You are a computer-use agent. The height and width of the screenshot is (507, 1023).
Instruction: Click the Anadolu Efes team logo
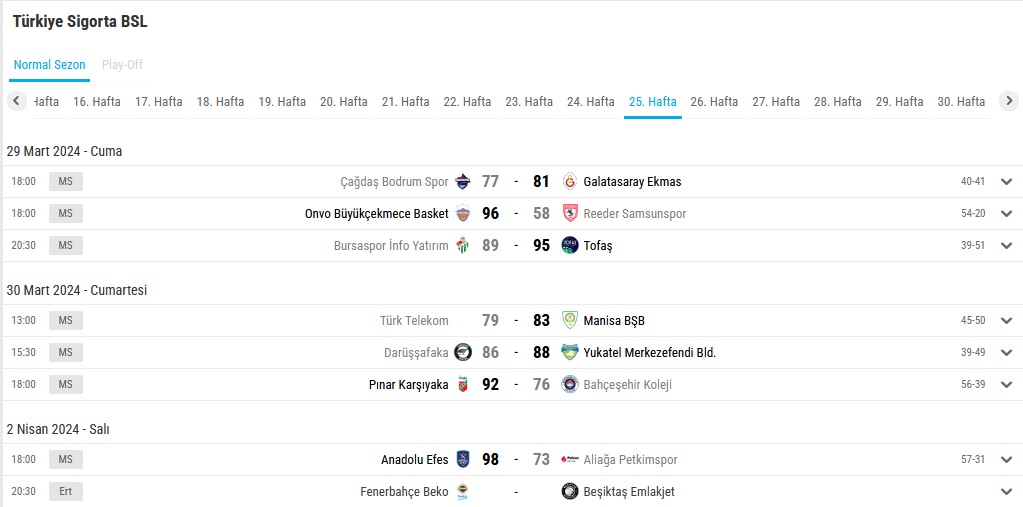click(x=462, y=460)
